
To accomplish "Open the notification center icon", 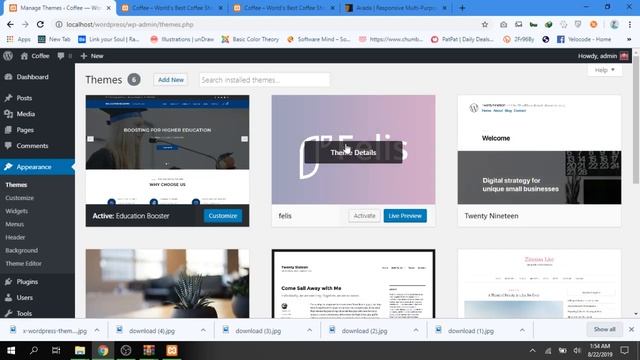I will 624,350.
